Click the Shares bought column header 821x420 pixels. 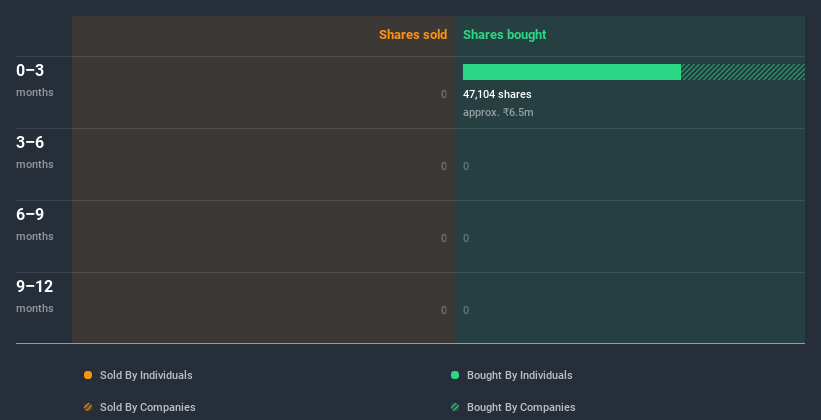pyautogui.click(x=504, y=35)
